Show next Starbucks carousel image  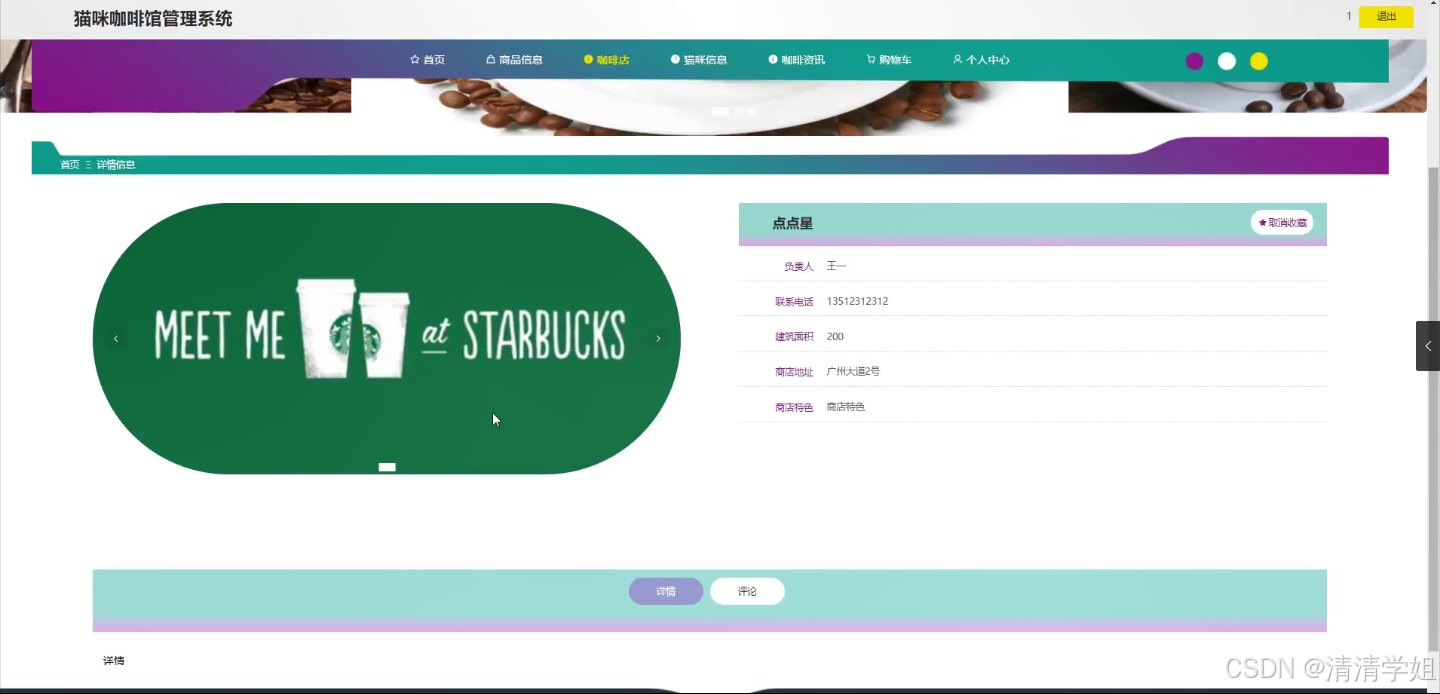[658, 339]
